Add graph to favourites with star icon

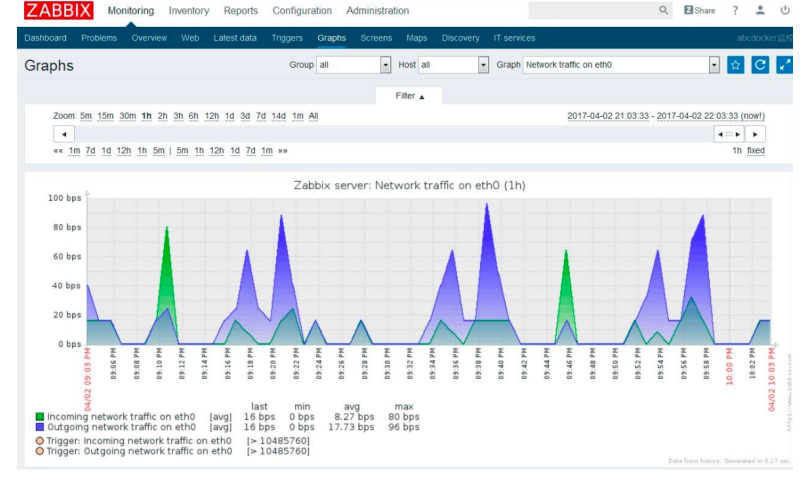click(735, 65)
